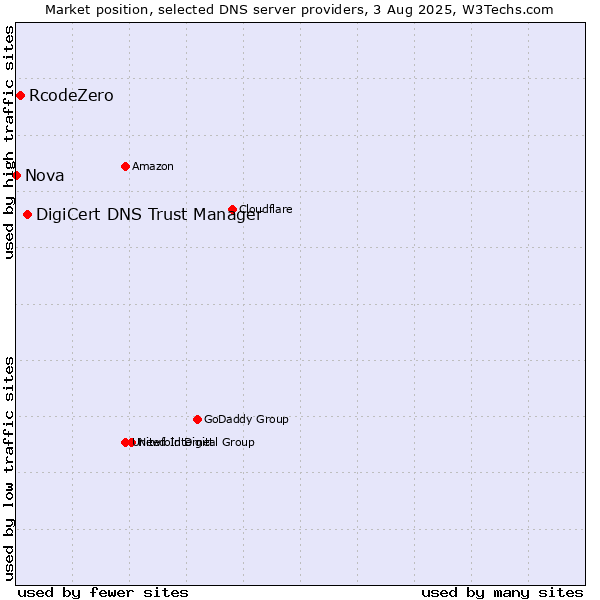Image resolution: width=600 pixels, height=600 pixels.
Task: Click the Cloudflare red data point
Action: 232,209
